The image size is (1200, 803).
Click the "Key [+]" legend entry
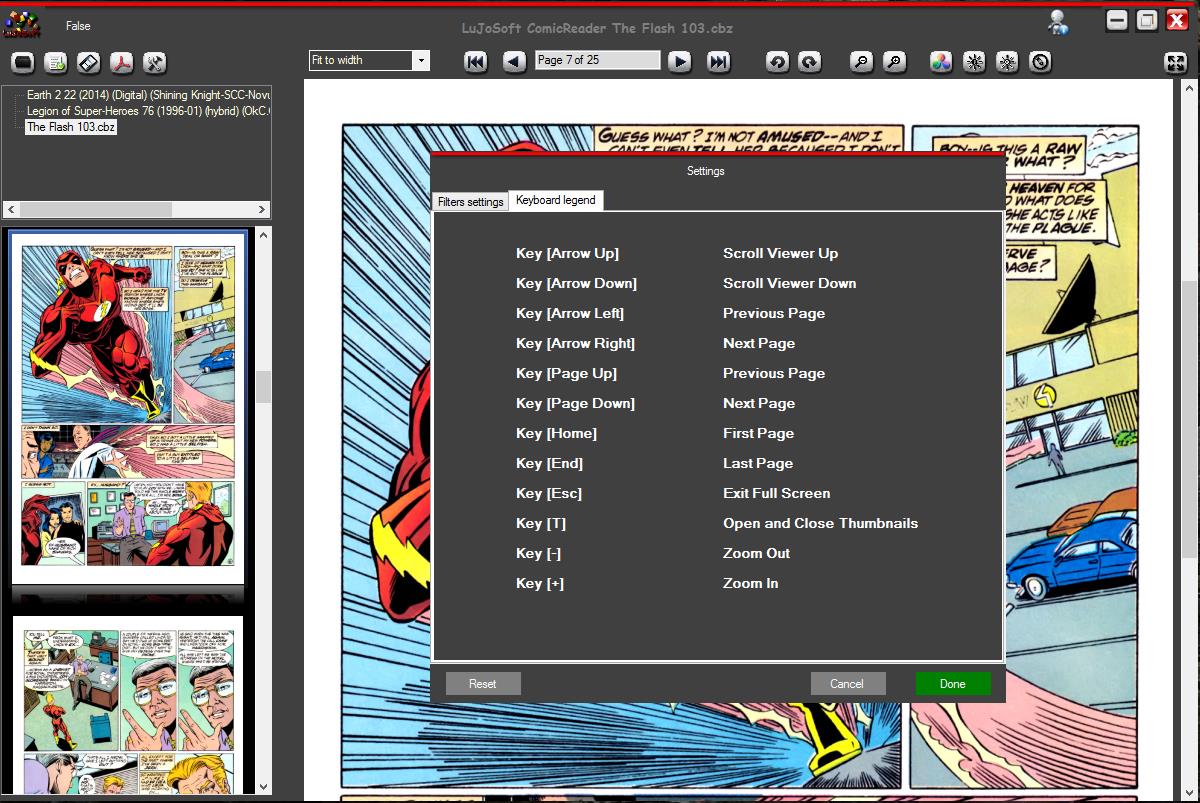pos(540,583)
